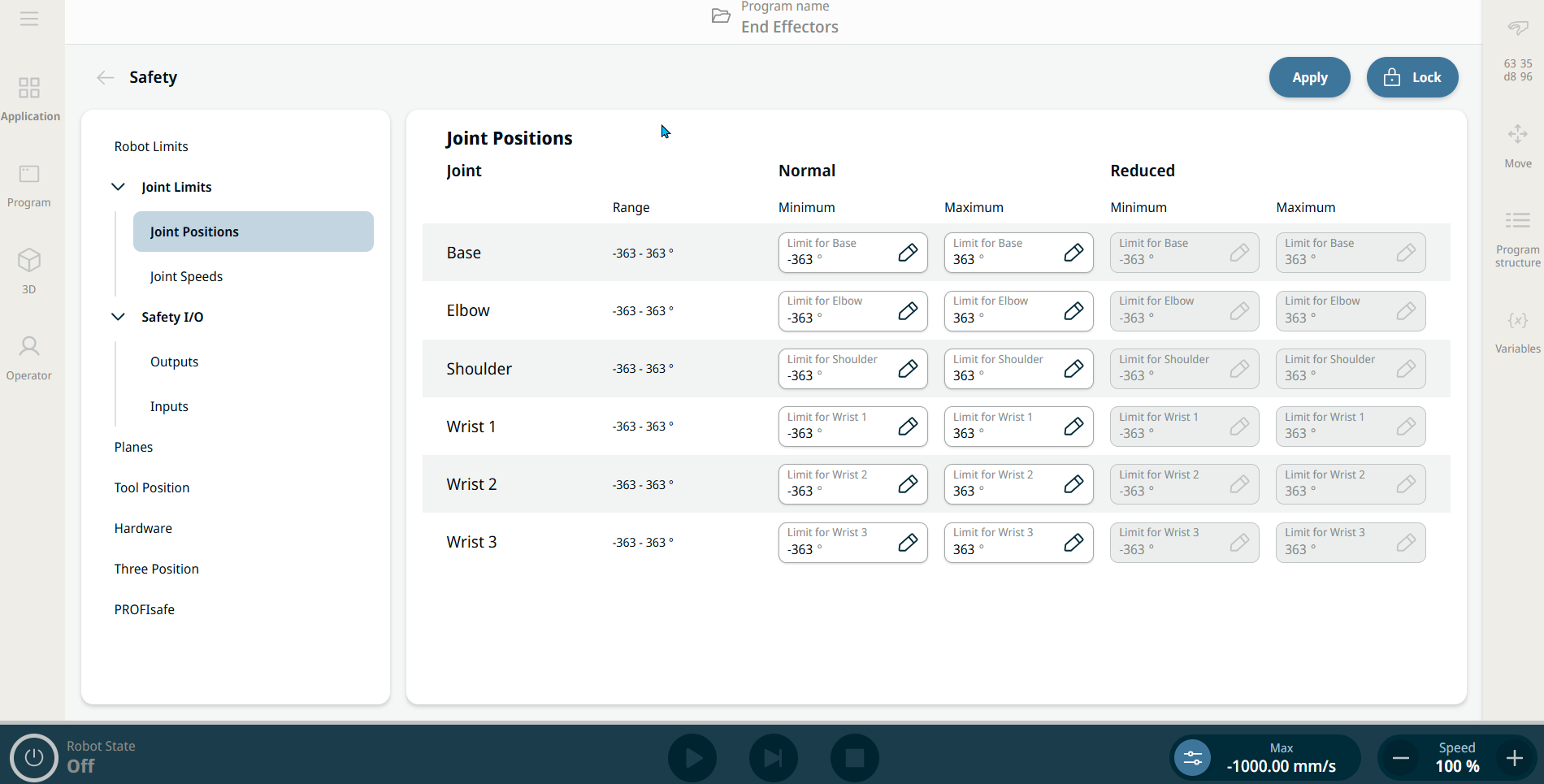This screenshot has width=1544, height=784.
Task: Open the hamburger menu icon
Action: (x=29, y=19)
